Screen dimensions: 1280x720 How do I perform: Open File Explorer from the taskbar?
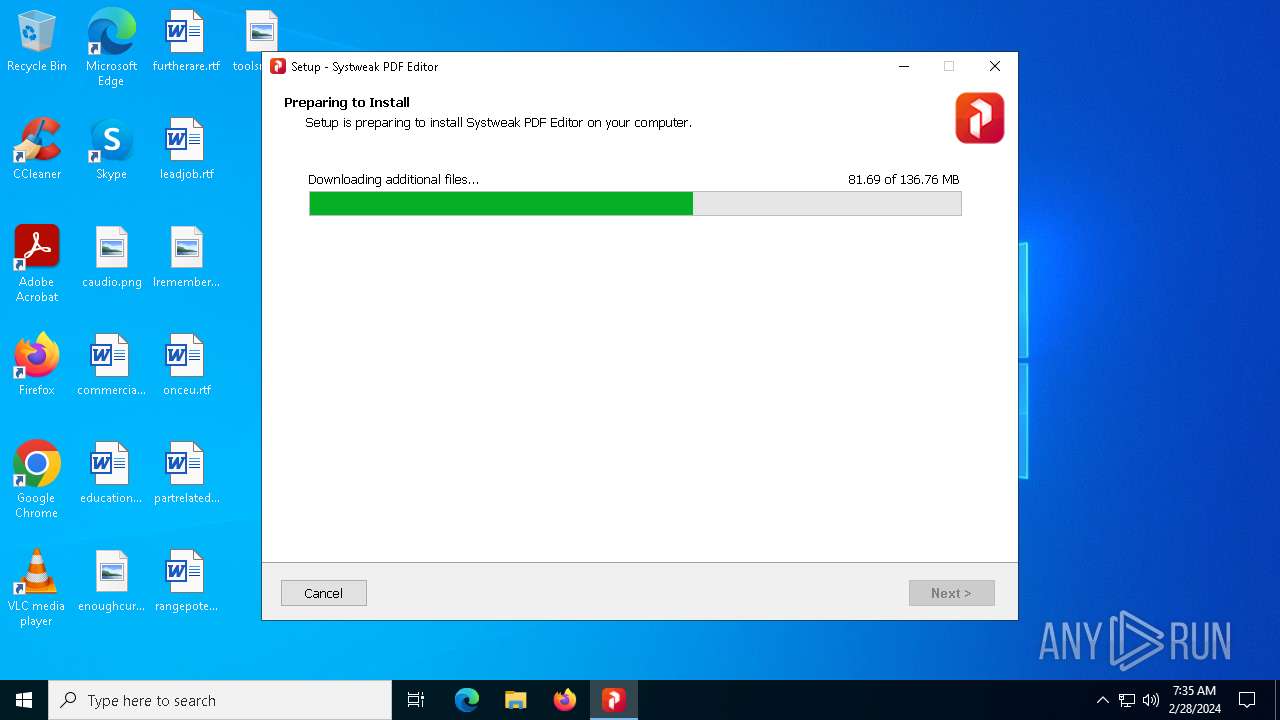click(516, 700)
